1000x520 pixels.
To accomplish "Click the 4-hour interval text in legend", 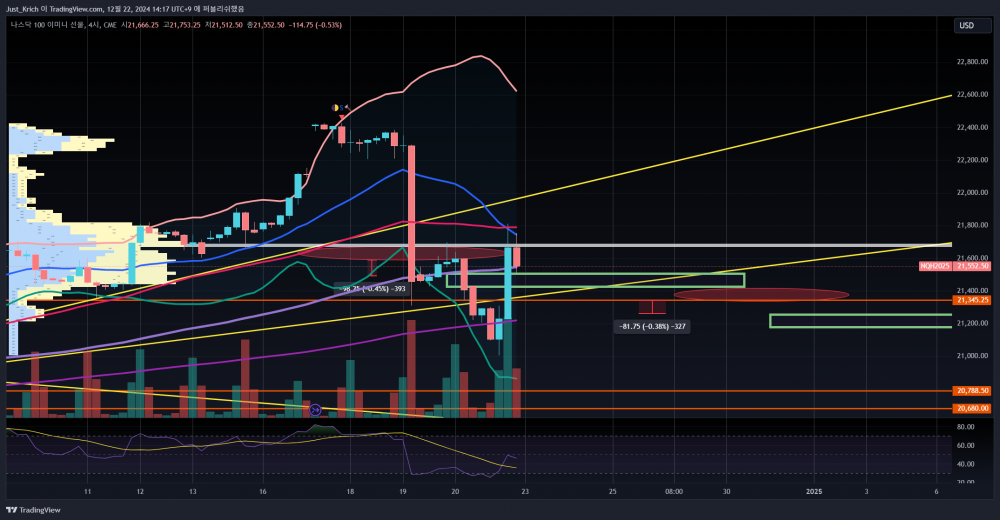I will [x=91, y=25].
